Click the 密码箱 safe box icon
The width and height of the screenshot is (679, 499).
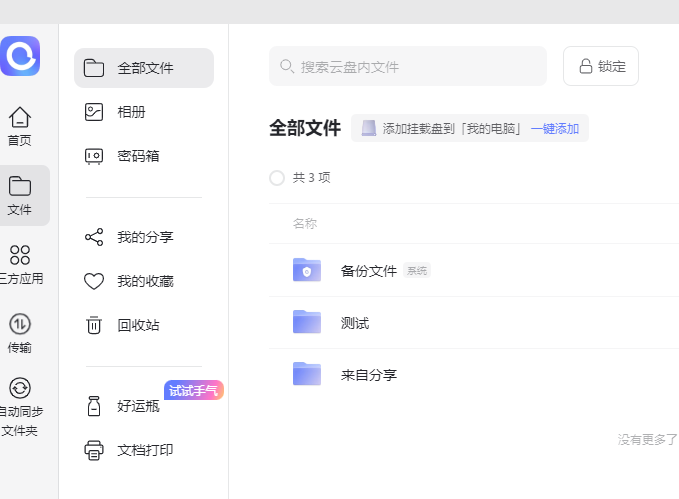(x=94, y=156)
